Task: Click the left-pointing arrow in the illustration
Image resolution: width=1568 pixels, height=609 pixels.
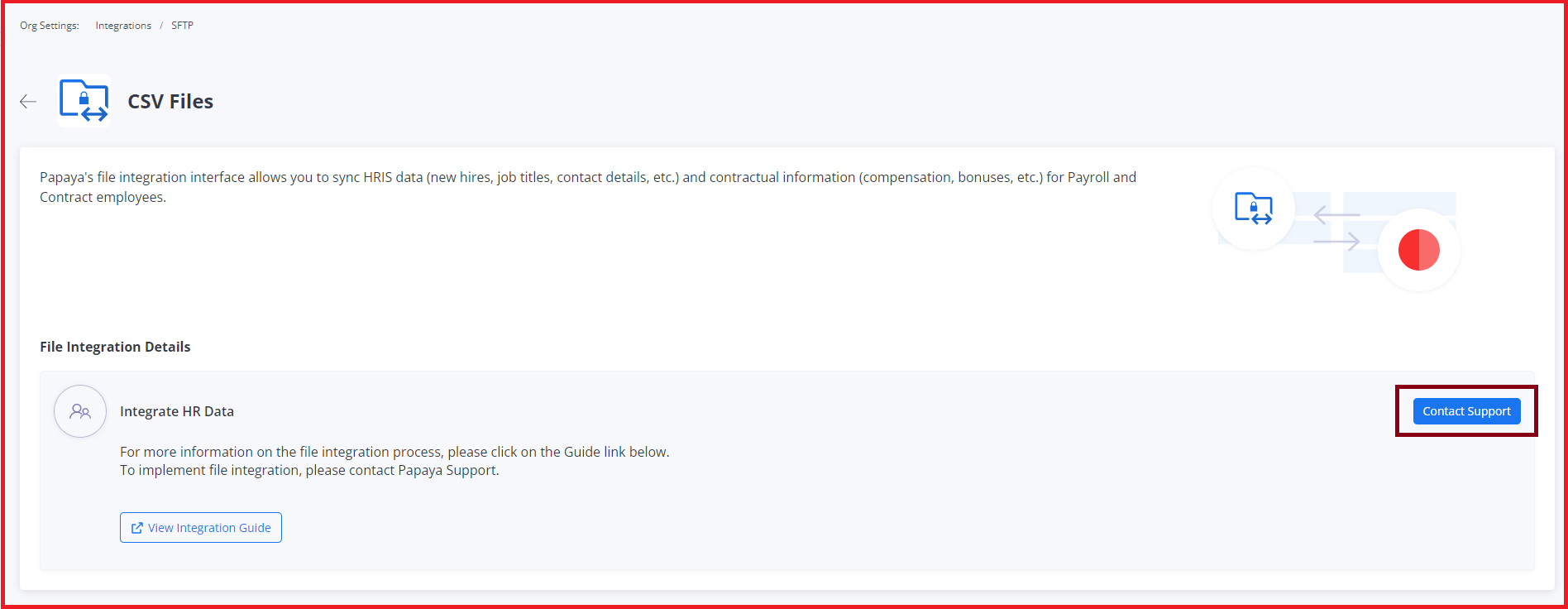Action: [1336, 215]
